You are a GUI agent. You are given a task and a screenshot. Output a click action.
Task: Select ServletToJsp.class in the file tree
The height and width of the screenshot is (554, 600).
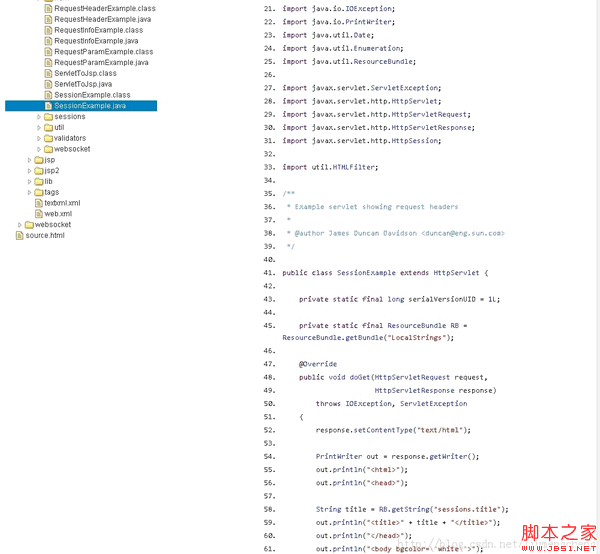click(85, 73)
